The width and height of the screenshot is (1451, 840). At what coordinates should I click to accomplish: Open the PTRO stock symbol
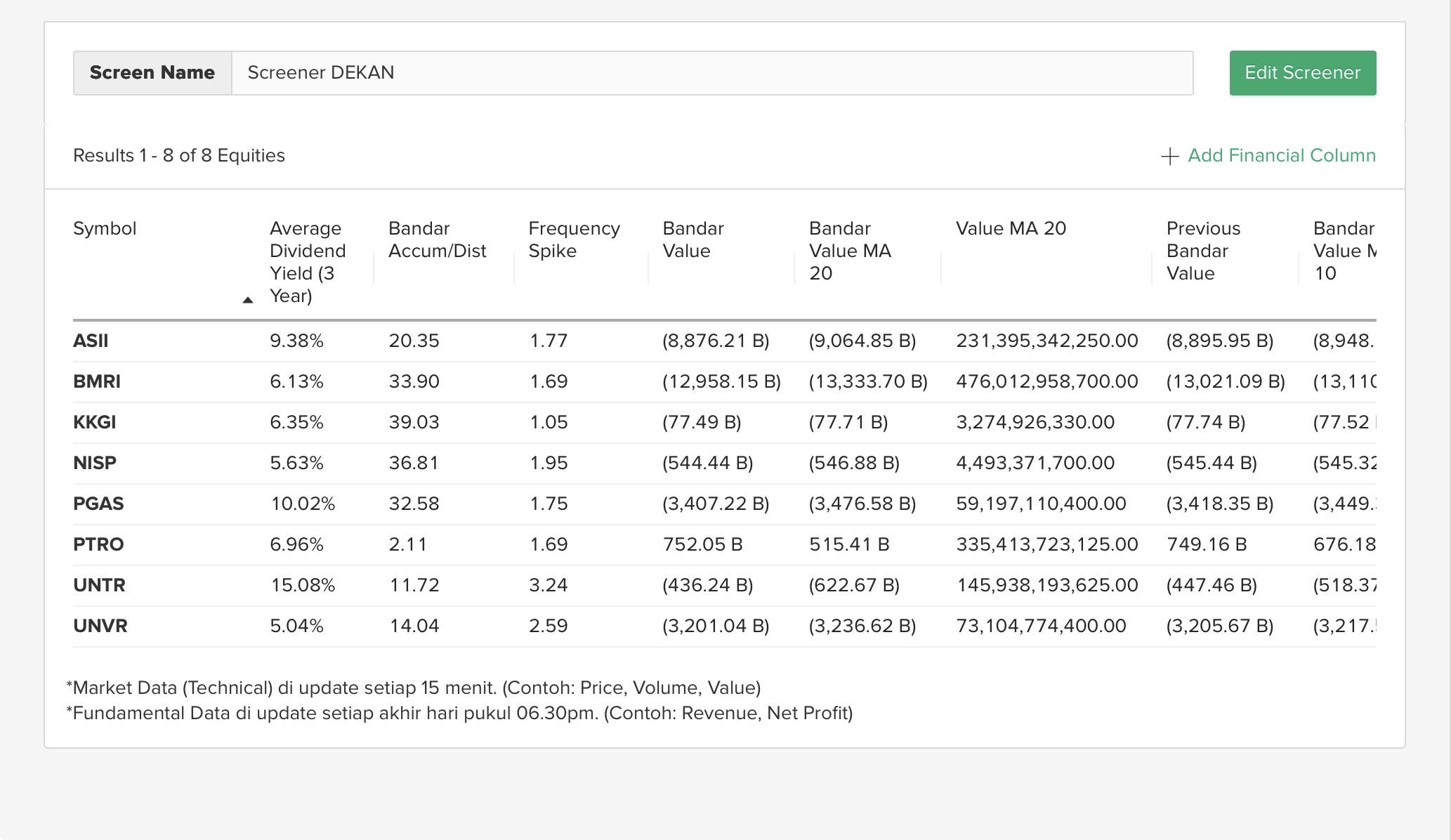coord(98,545)
